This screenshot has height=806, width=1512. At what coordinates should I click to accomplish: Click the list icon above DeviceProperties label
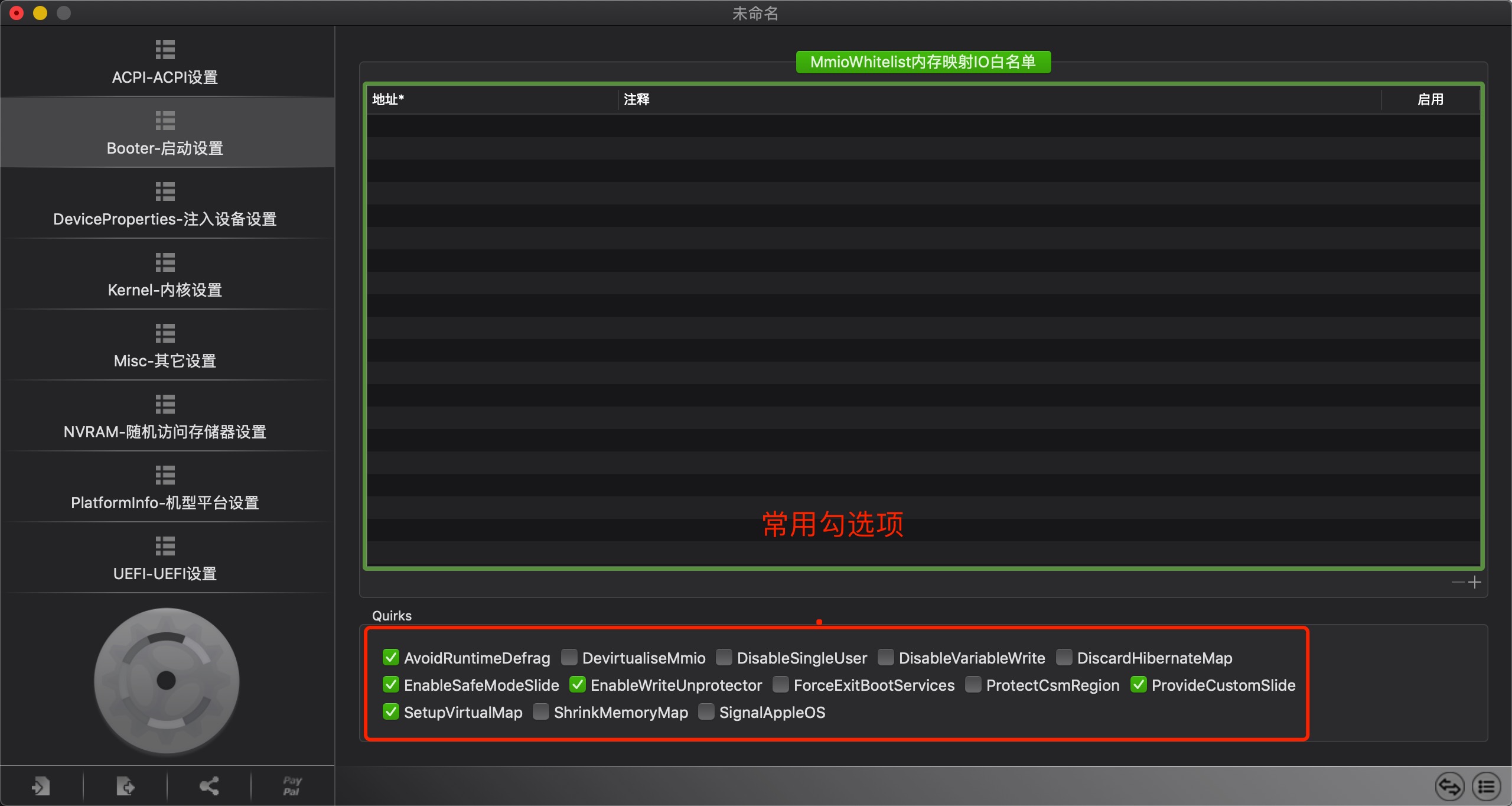click(165, 191)
